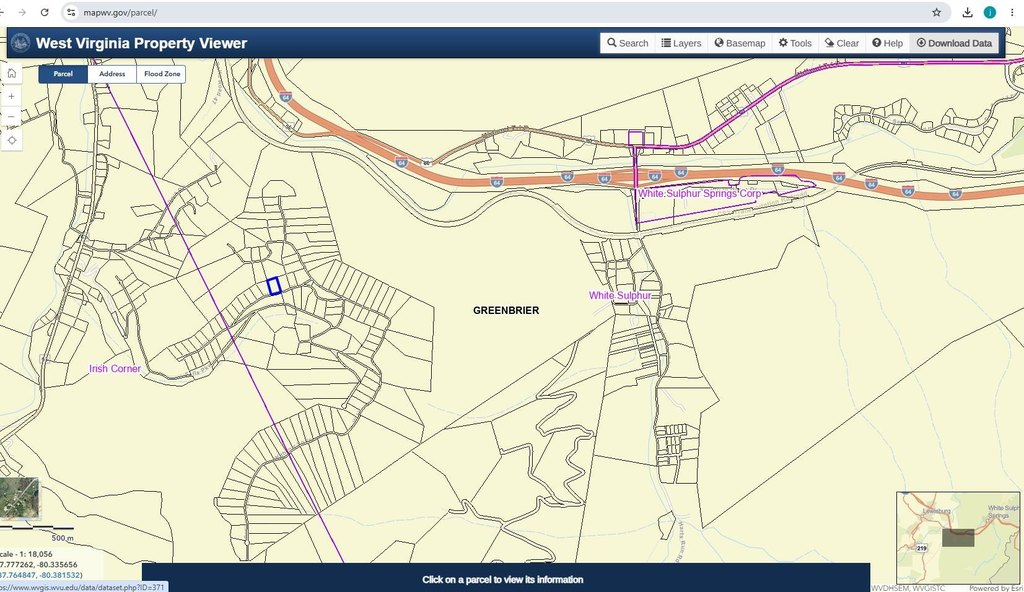
Task: View site information icon in address bar
Action: (71, 12)
